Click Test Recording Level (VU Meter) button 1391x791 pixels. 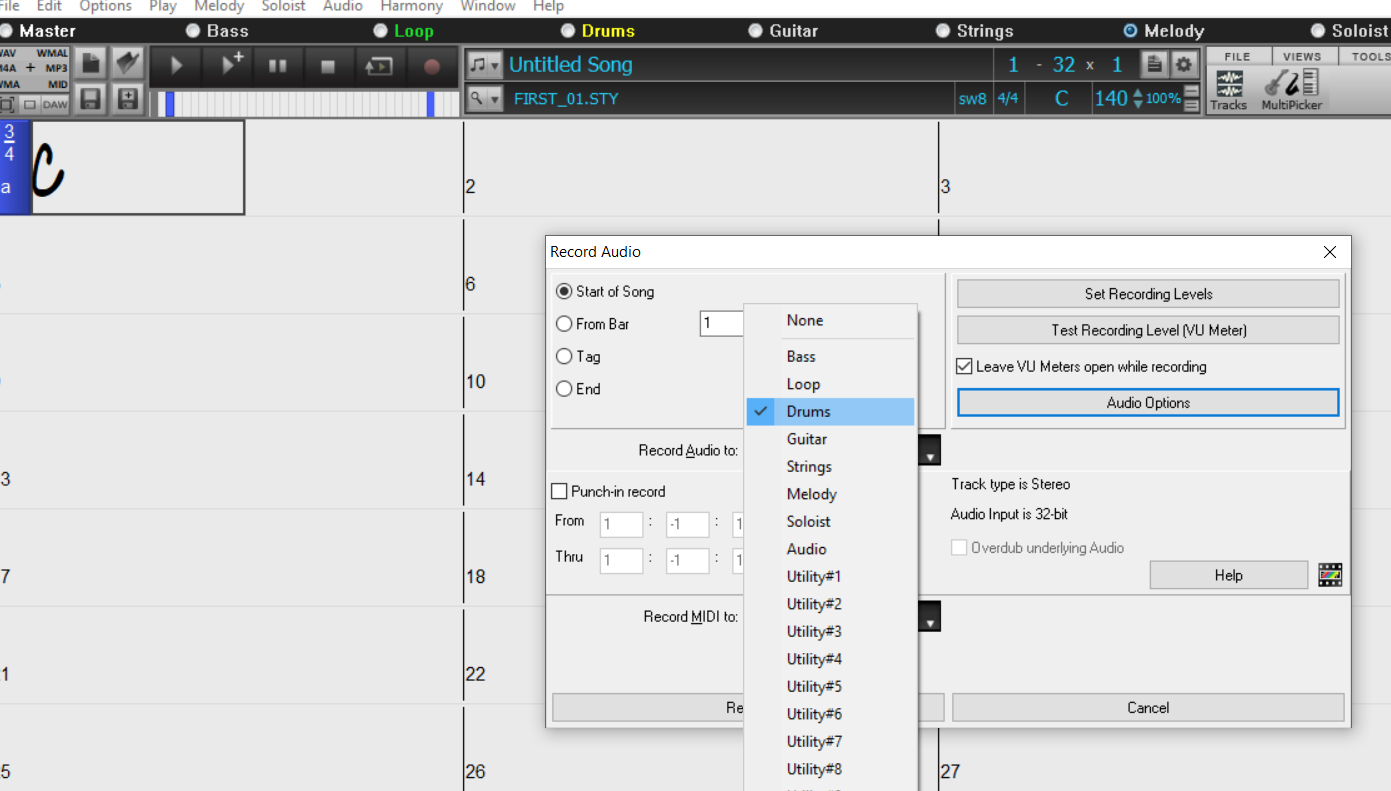coord(1148,330)
